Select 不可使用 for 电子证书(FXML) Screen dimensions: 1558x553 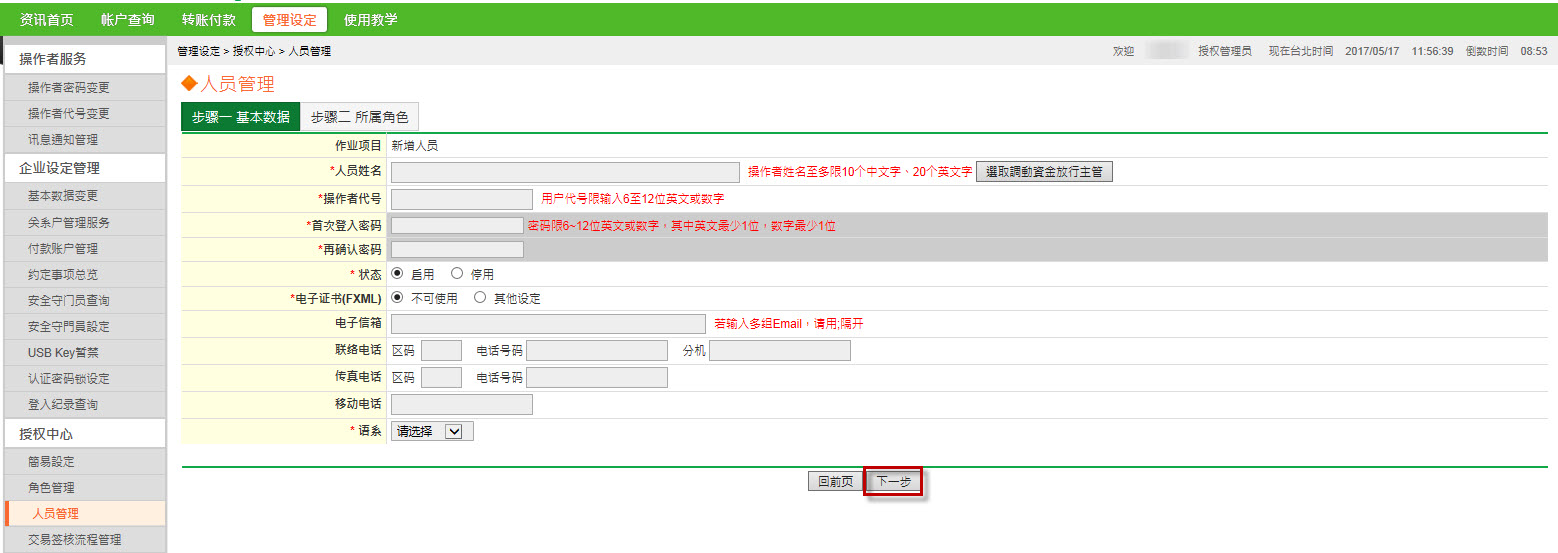click(x=397, y=298)
